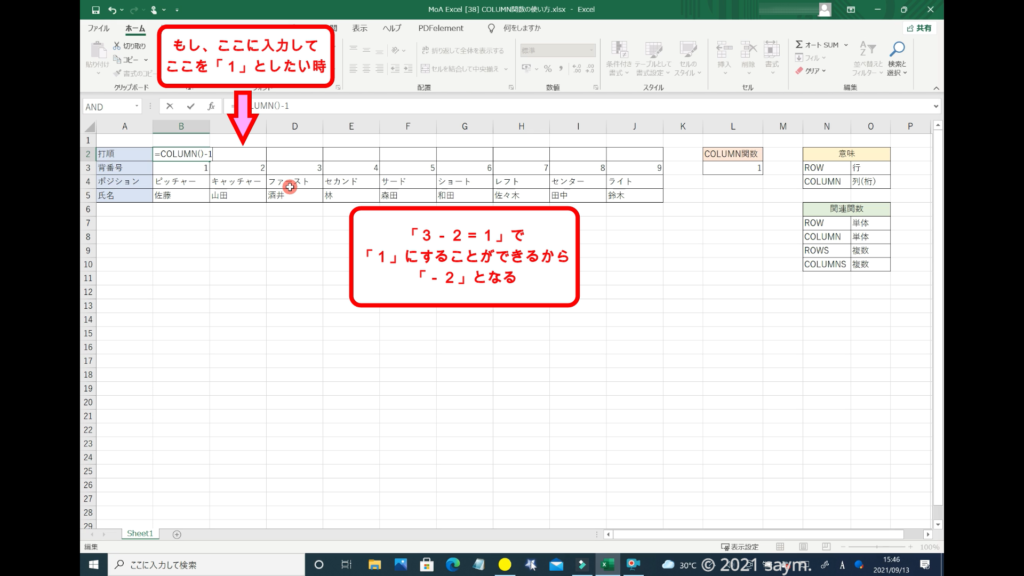Open Microsoft Edge from the taskbar

tap(450, 564)
